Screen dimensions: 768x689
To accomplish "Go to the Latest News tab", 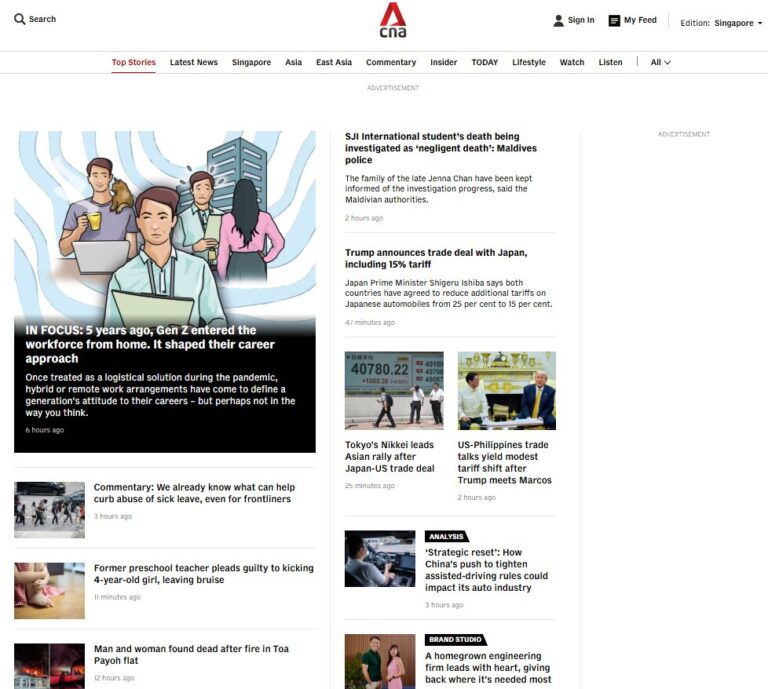I will [x=193, y=62].
